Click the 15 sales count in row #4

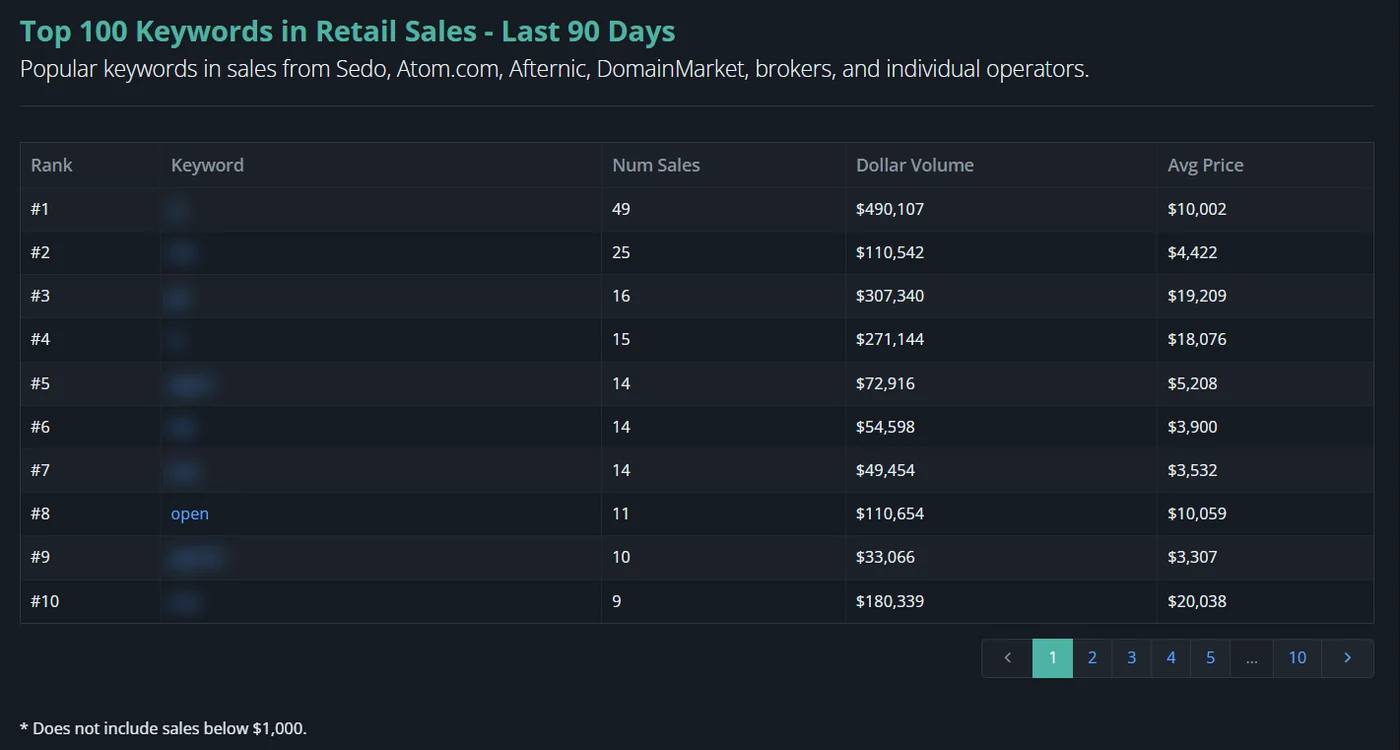coord(621,340)
